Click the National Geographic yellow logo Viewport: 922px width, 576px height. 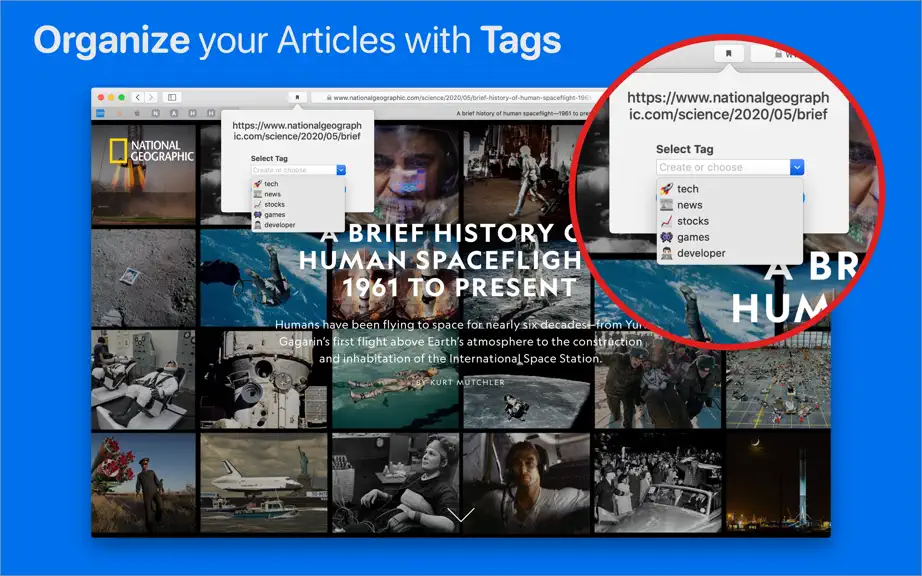click(x=118, y=151)
